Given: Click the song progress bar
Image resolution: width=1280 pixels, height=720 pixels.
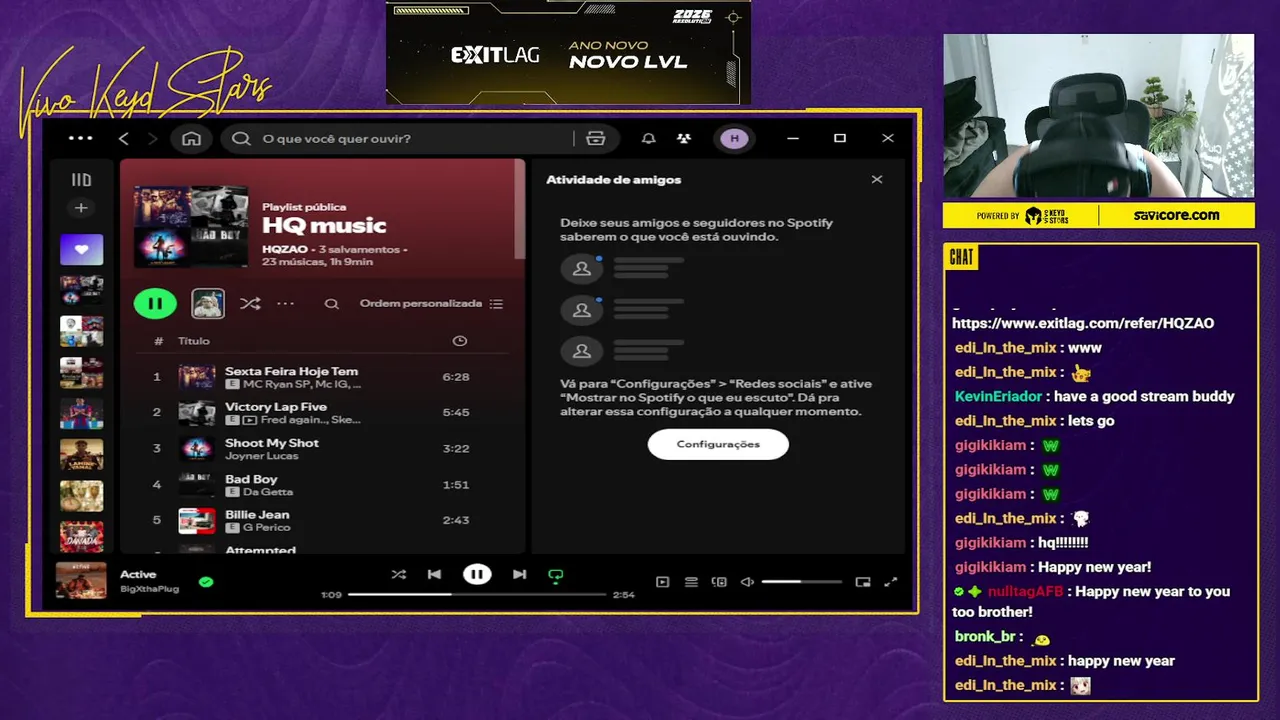Looking at the screenshot, I should pyautogui.click(x=477, y=594).
